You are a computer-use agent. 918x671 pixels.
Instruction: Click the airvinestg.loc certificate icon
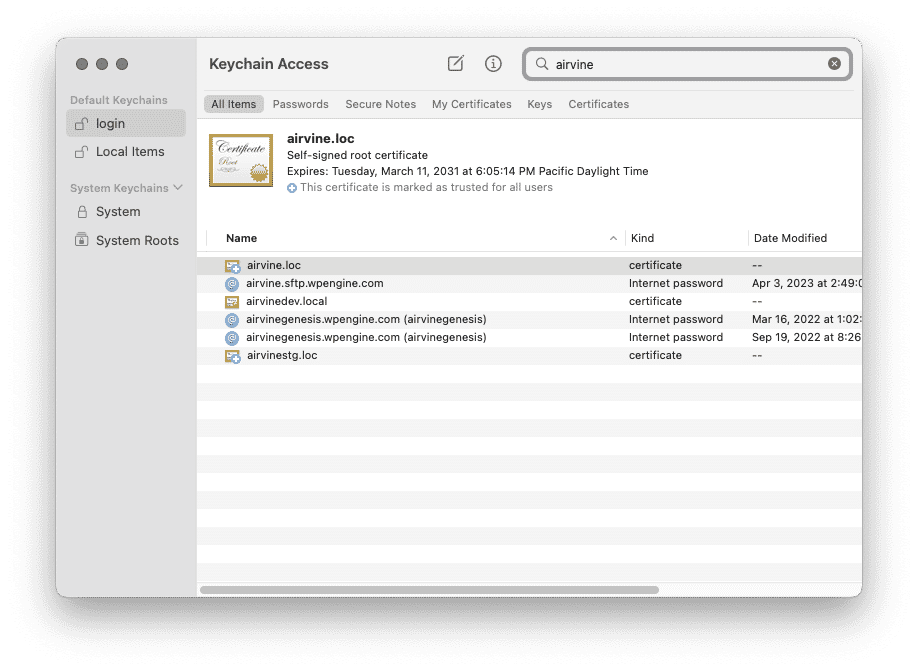(x=232, y=356)
